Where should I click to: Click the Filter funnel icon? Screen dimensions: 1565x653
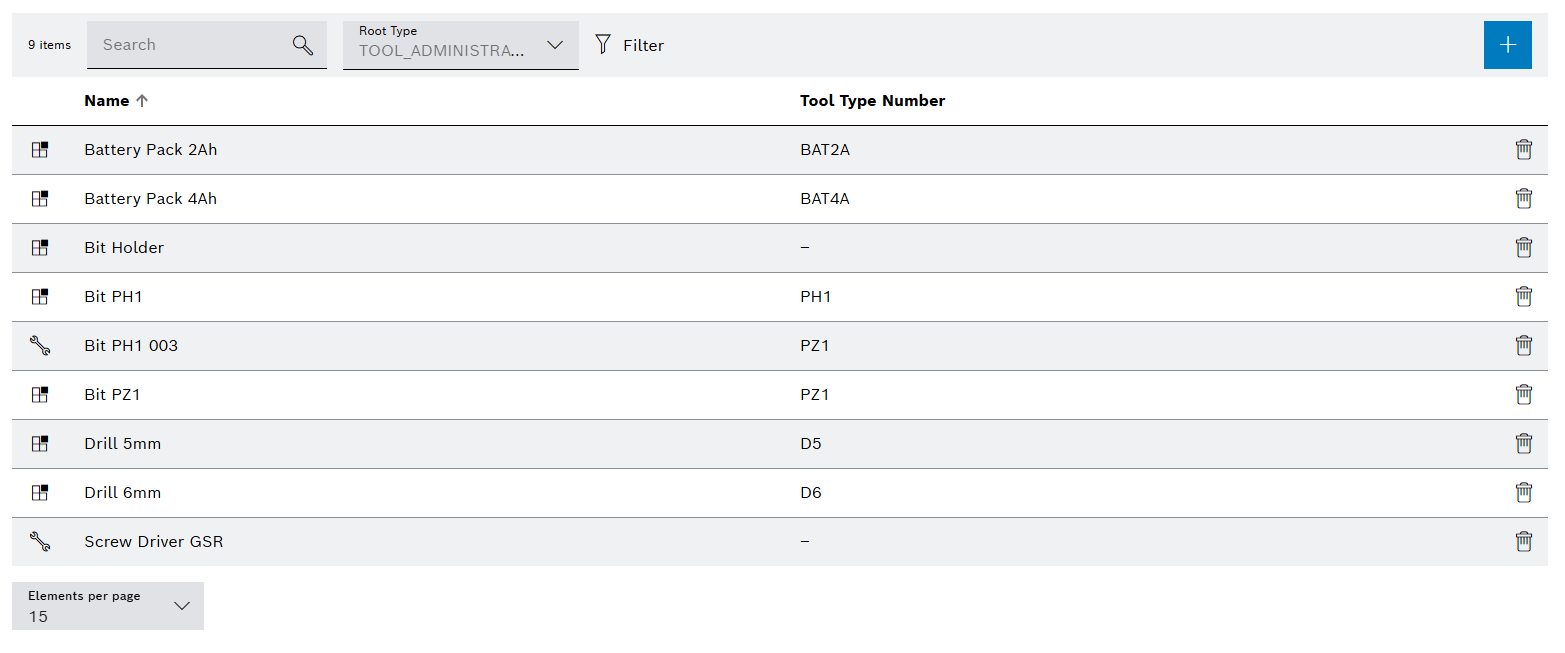tap(602, 44)
